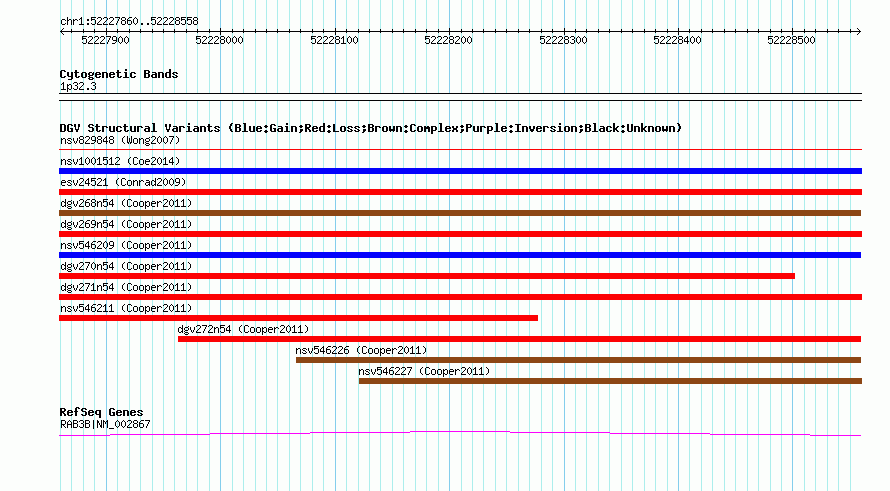Open variant label esv24521 (Conrad2009)
The width and height of the screenshot is (890, 491).
point(123,182)
